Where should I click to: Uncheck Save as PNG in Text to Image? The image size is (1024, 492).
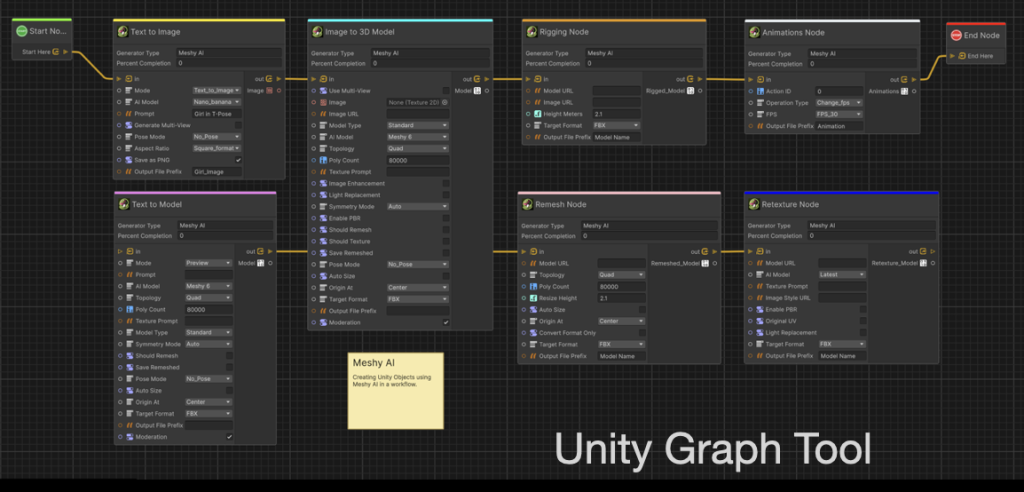238,159
